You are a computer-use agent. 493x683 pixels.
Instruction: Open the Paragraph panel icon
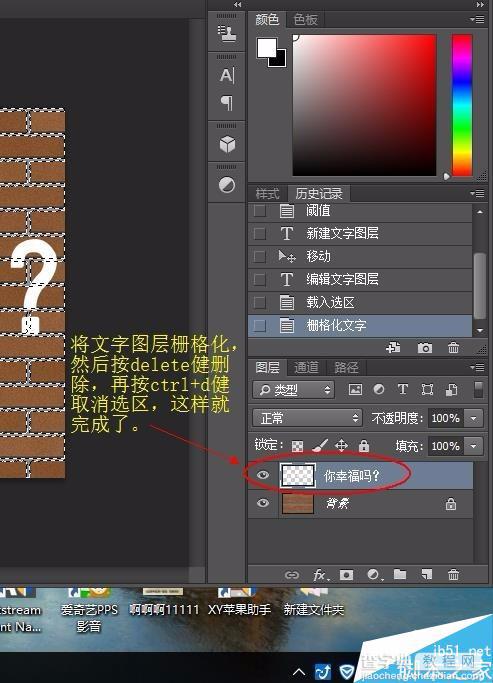(227, 103)
